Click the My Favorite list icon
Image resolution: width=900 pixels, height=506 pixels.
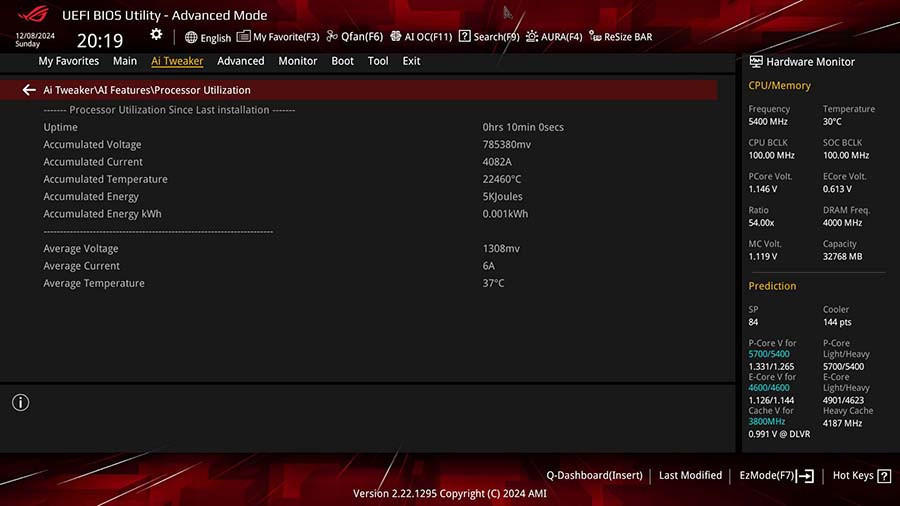pos(243,36)
